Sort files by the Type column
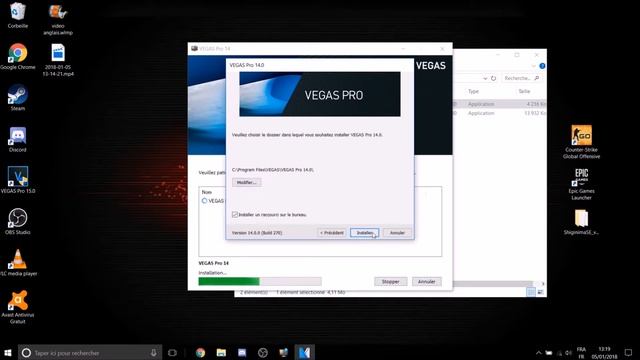 473,91
